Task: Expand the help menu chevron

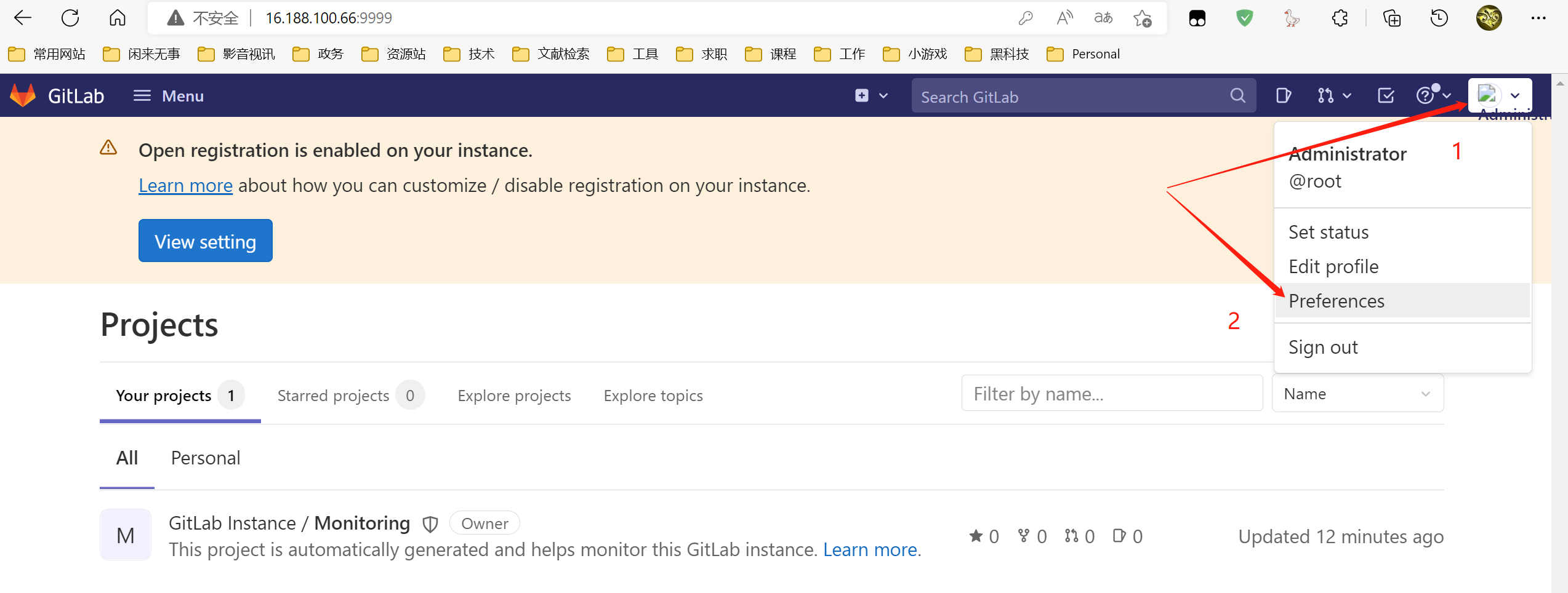Action: tap(1447, 96)
